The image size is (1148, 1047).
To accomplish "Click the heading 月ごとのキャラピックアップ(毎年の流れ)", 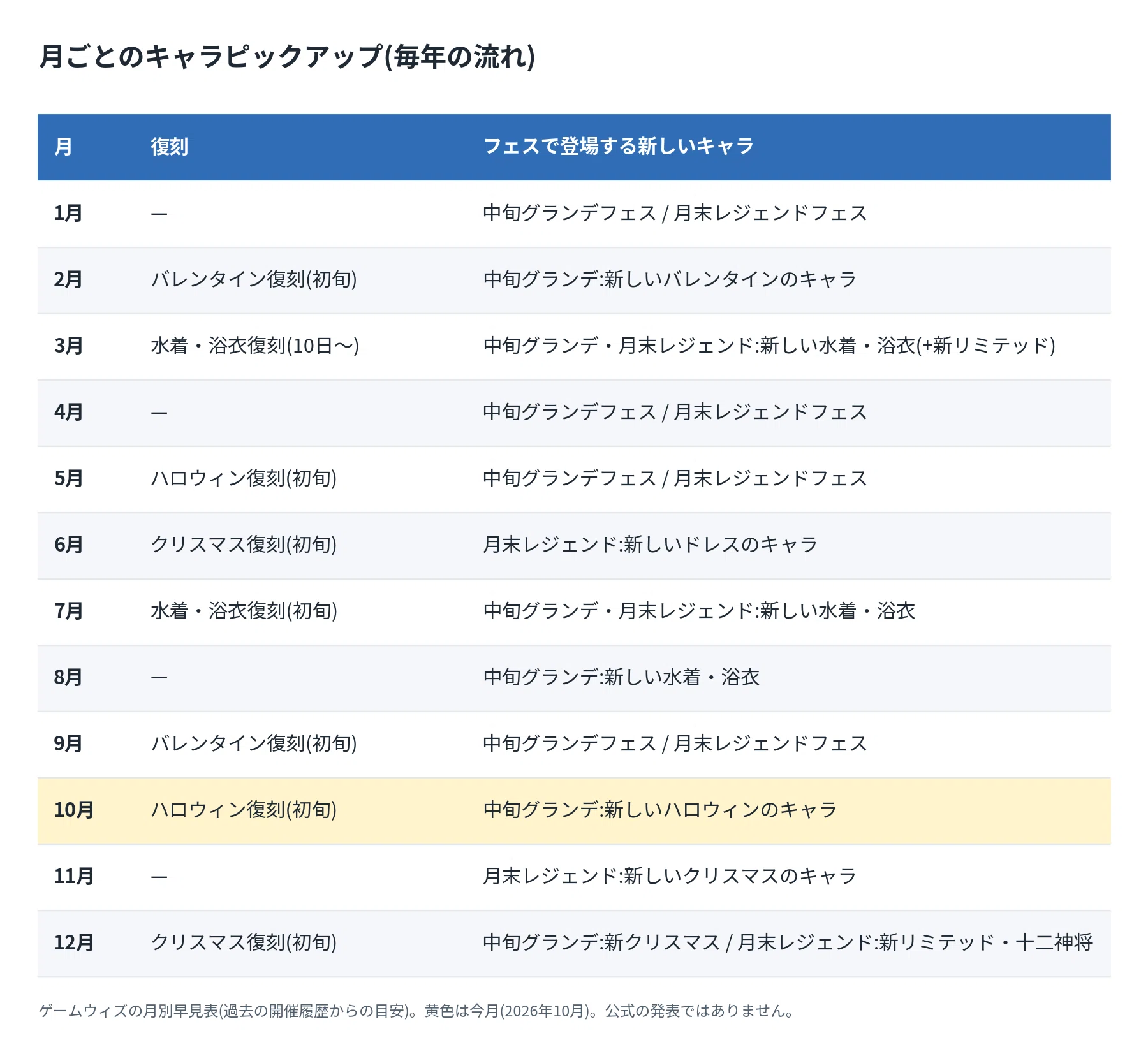I will pos(287,56).
